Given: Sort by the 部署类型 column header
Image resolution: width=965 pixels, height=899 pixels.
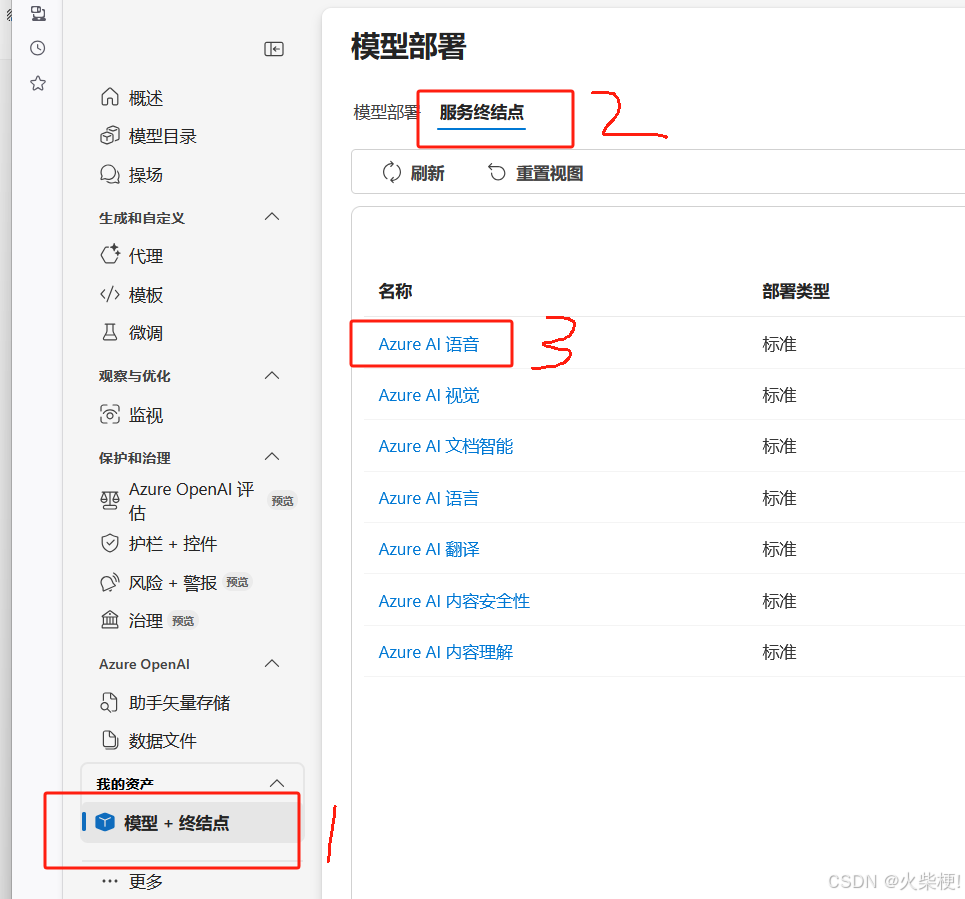Looking at the screenshot, I should [796, 291].
